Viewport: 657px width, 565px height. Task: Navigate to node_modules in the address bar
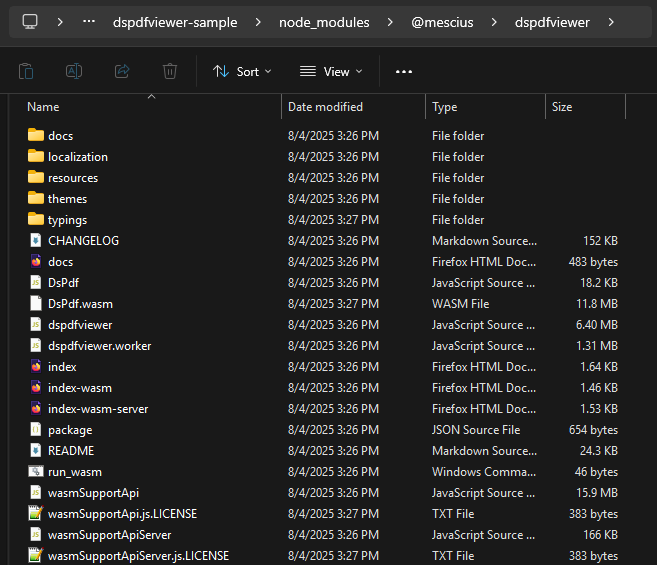(x=324, y=22)
